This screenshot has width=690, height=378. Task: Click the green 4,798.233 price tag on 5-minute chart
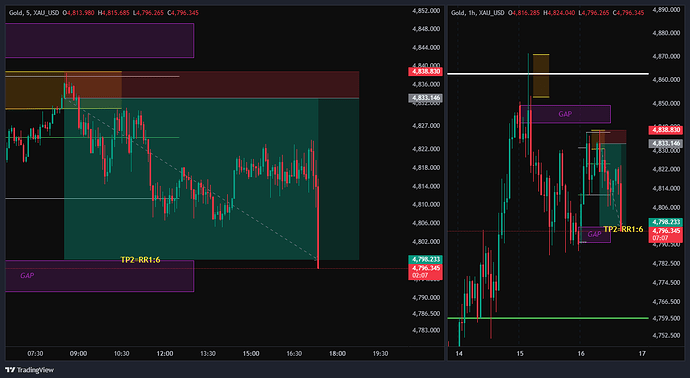click(425, 259)
